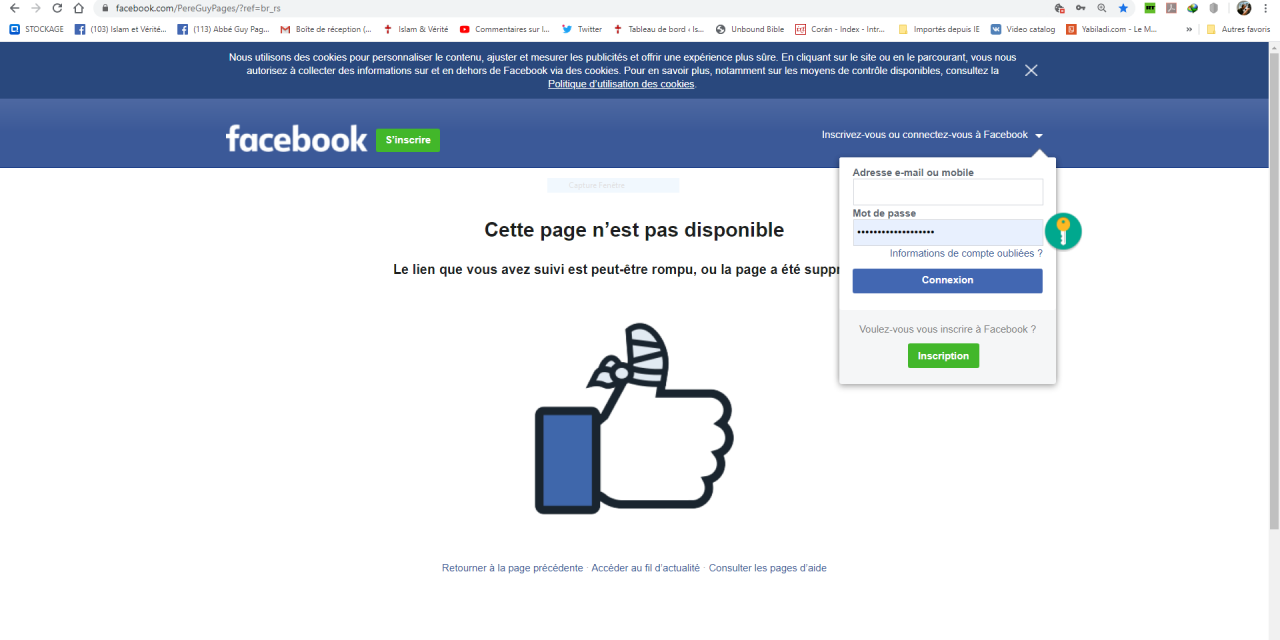
Task: Click the browser reload icon
Action: point(57,8)
